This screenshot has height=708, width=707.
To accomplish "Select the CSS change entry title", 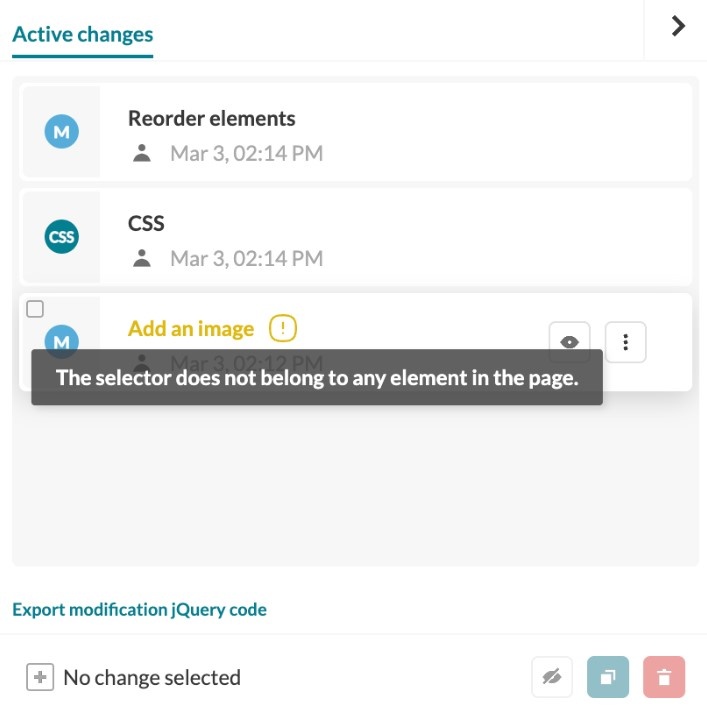I will click(146, 223).
